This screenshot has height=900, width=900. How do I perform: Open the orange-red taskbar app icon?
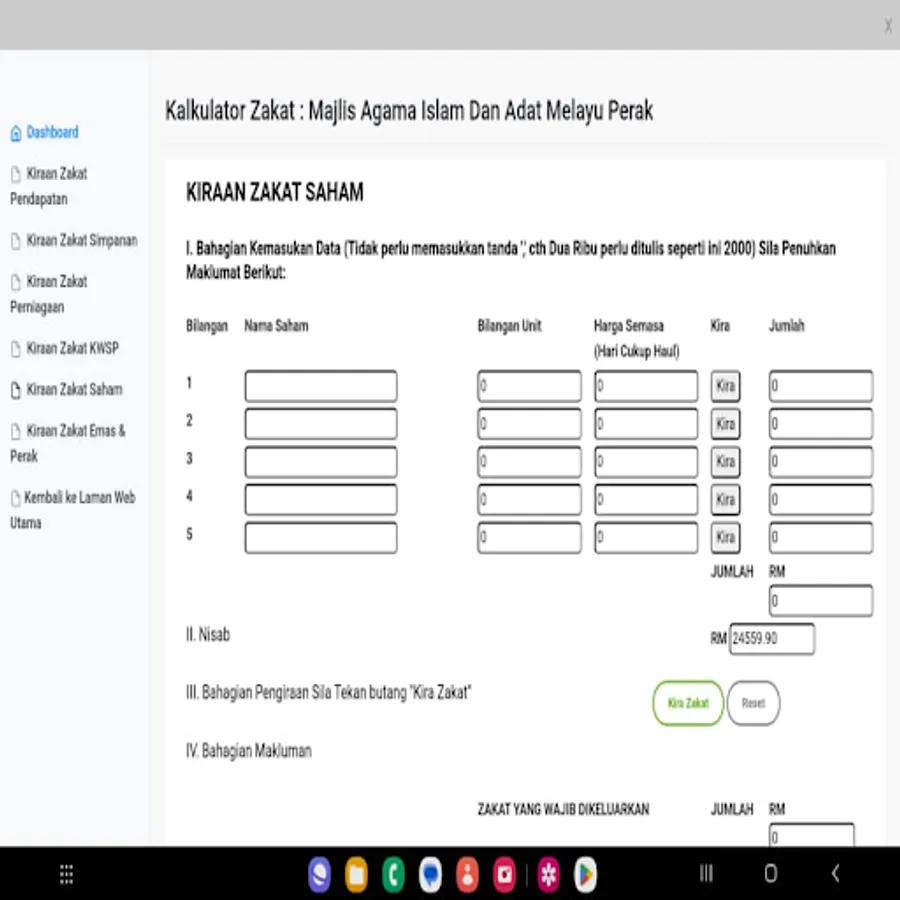(467, 874)
